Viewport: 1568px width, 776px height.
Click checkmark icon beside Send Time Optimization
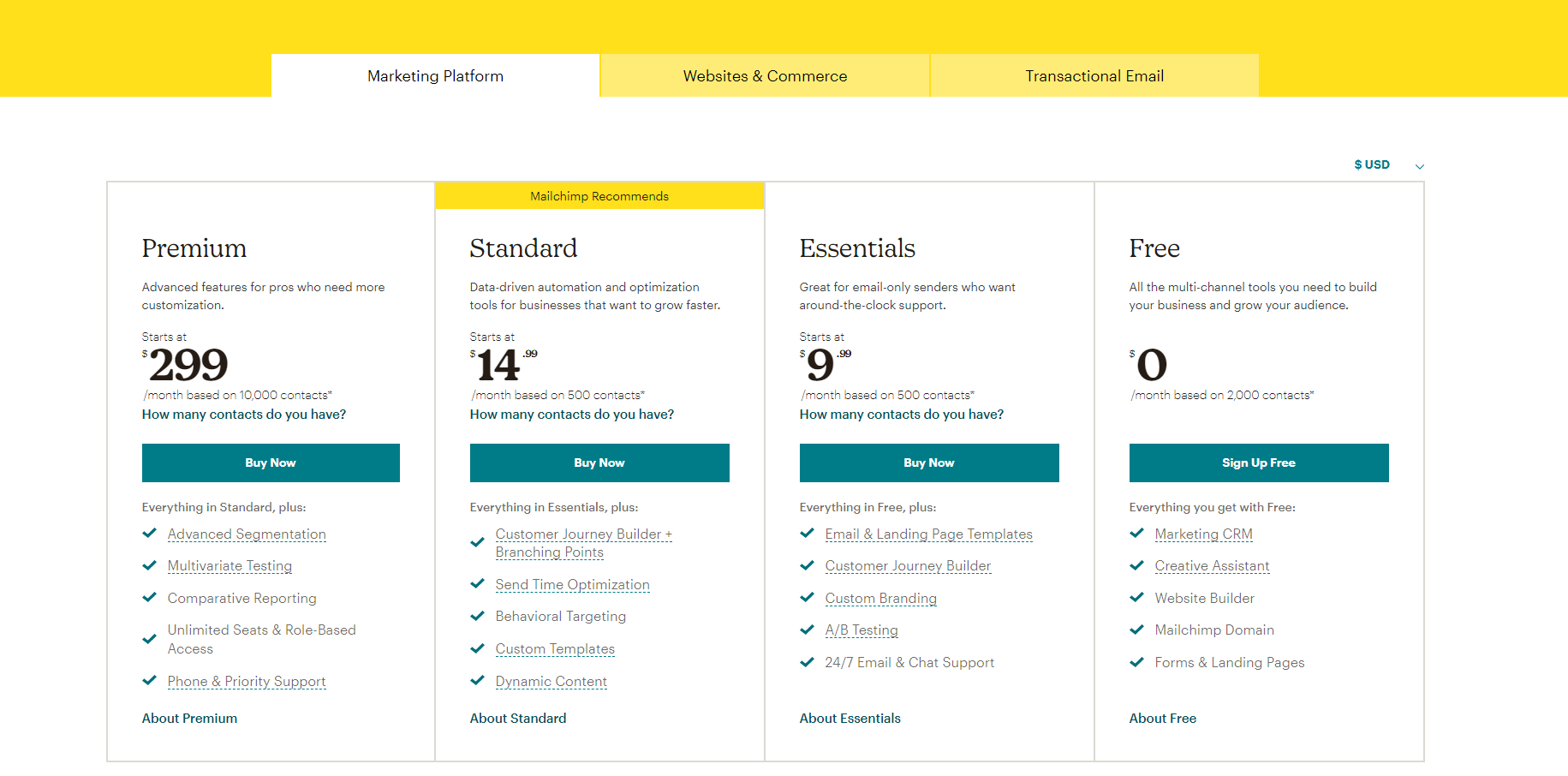477,583
